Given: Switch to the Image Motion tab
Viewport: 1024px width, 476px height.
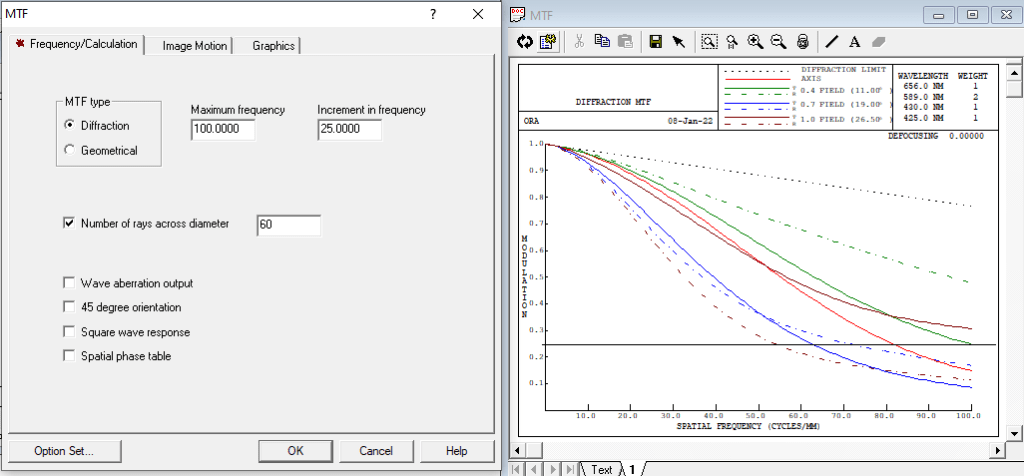Looking at the screenshot, I should 195,46.
